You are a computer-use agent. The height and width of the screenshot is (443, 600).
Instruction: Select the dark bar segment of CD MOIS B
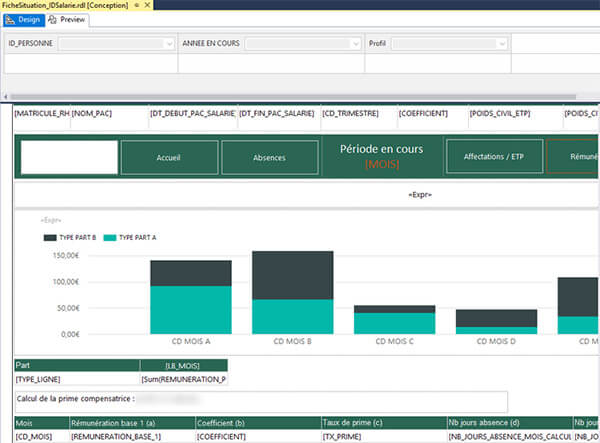[292, 275]
